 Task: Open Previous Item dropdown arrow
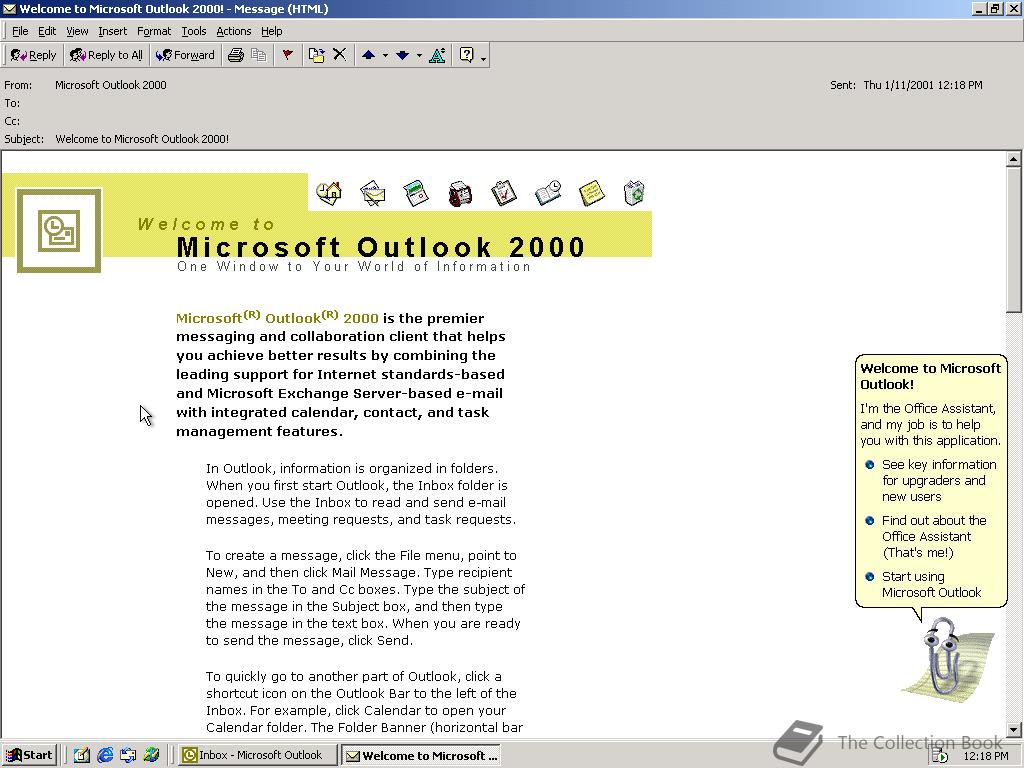(385, 56)
